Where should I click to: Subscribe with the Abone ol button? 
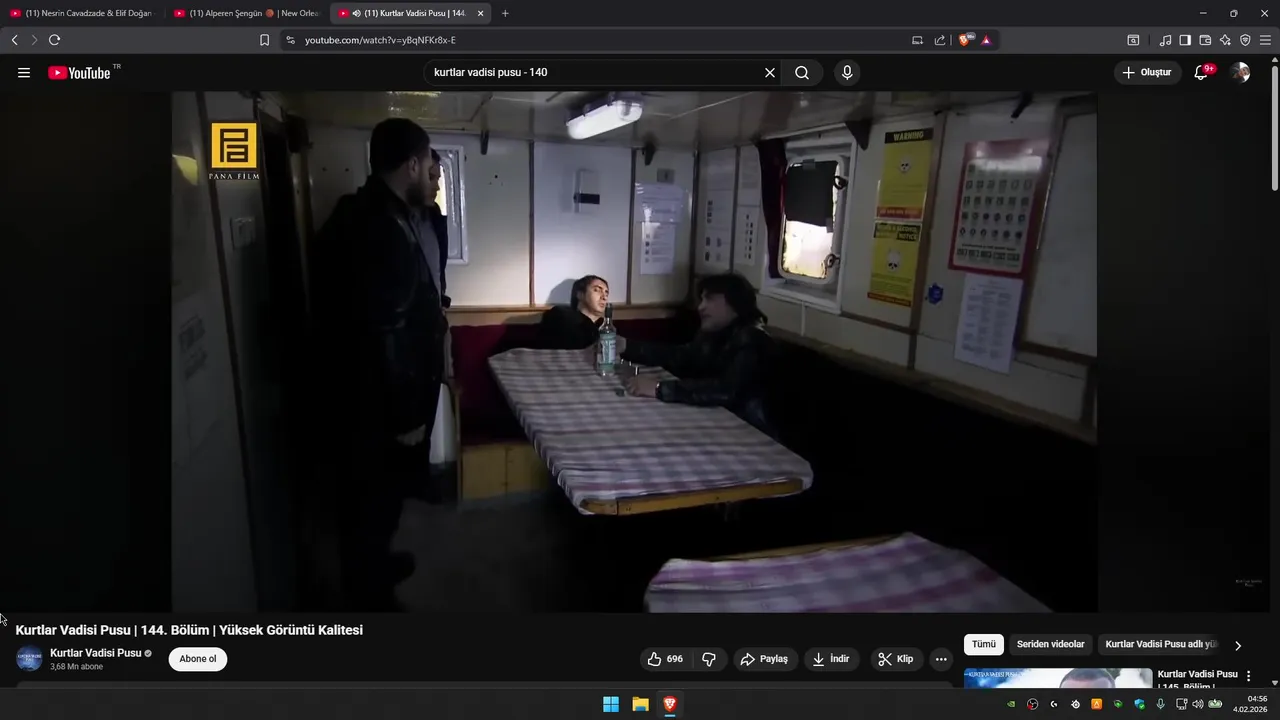(x=198, y=659)
